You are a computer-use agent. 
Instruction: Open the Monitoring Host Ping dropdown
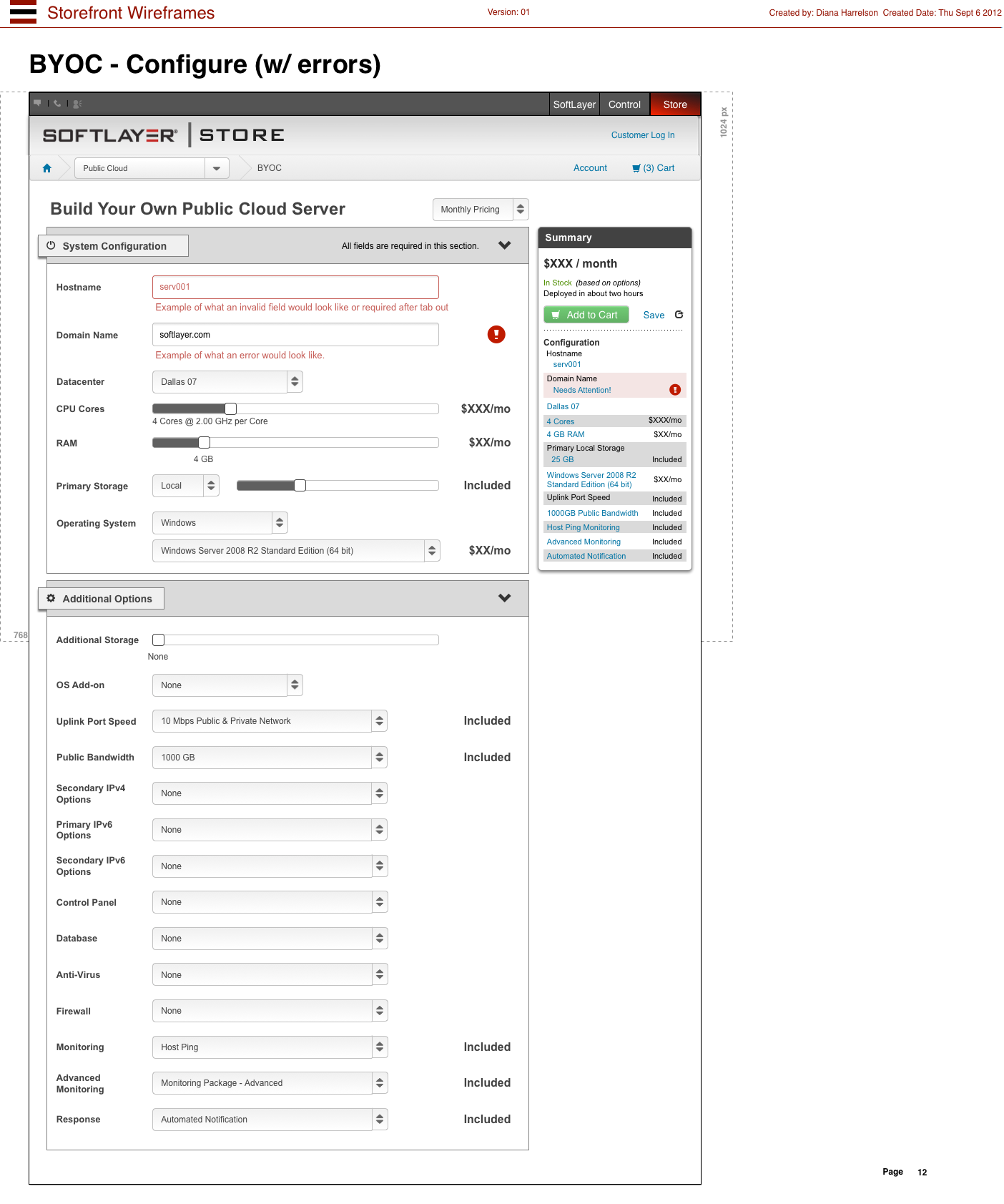click(x=270, y=1047)
